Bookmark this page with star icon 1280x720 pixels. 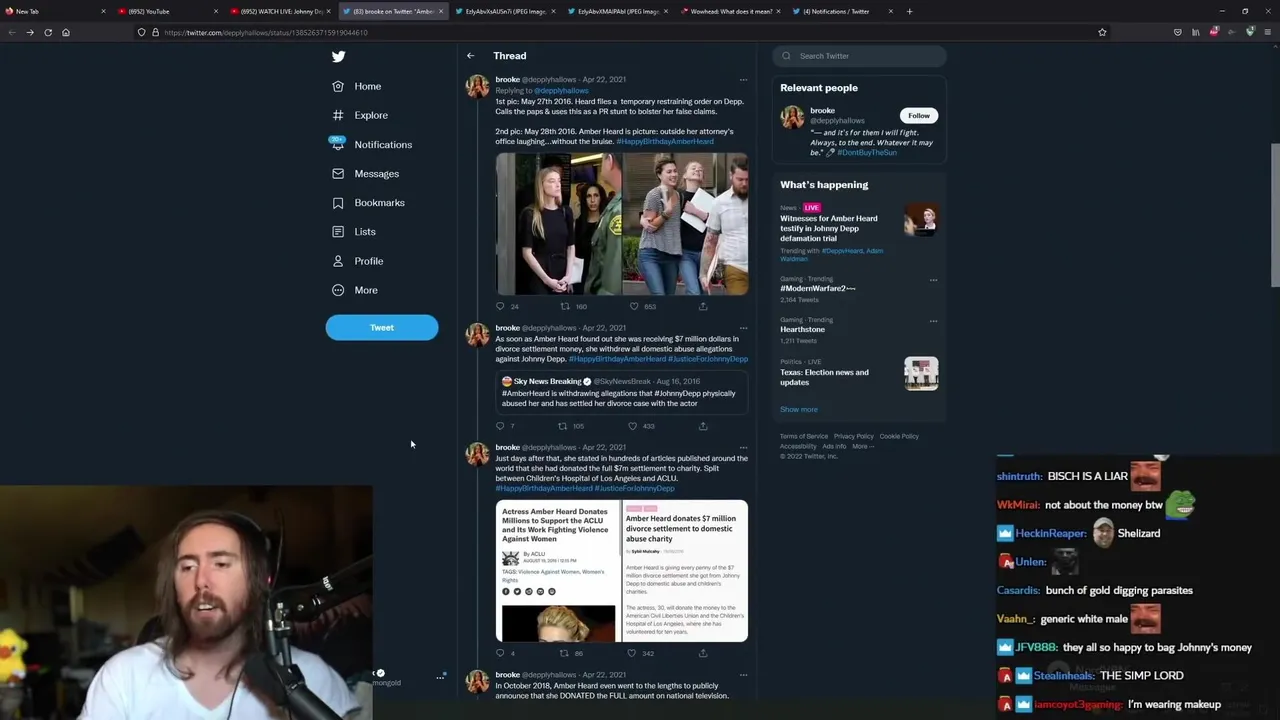1102,32
